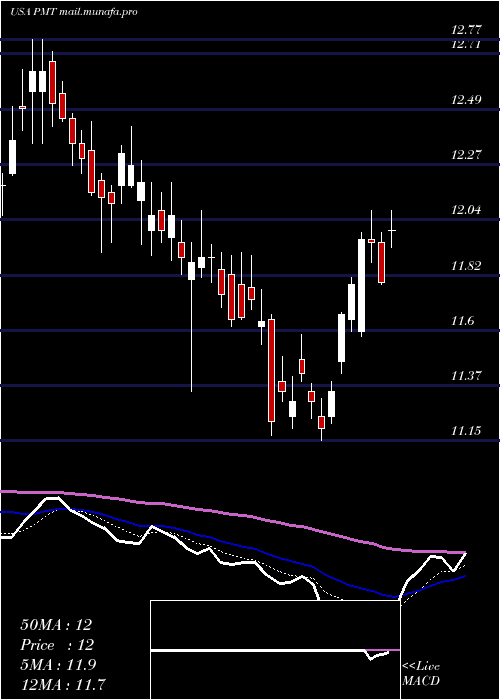Click the 12.77 price level label
500x700 pixels.
tap(467, 30)
